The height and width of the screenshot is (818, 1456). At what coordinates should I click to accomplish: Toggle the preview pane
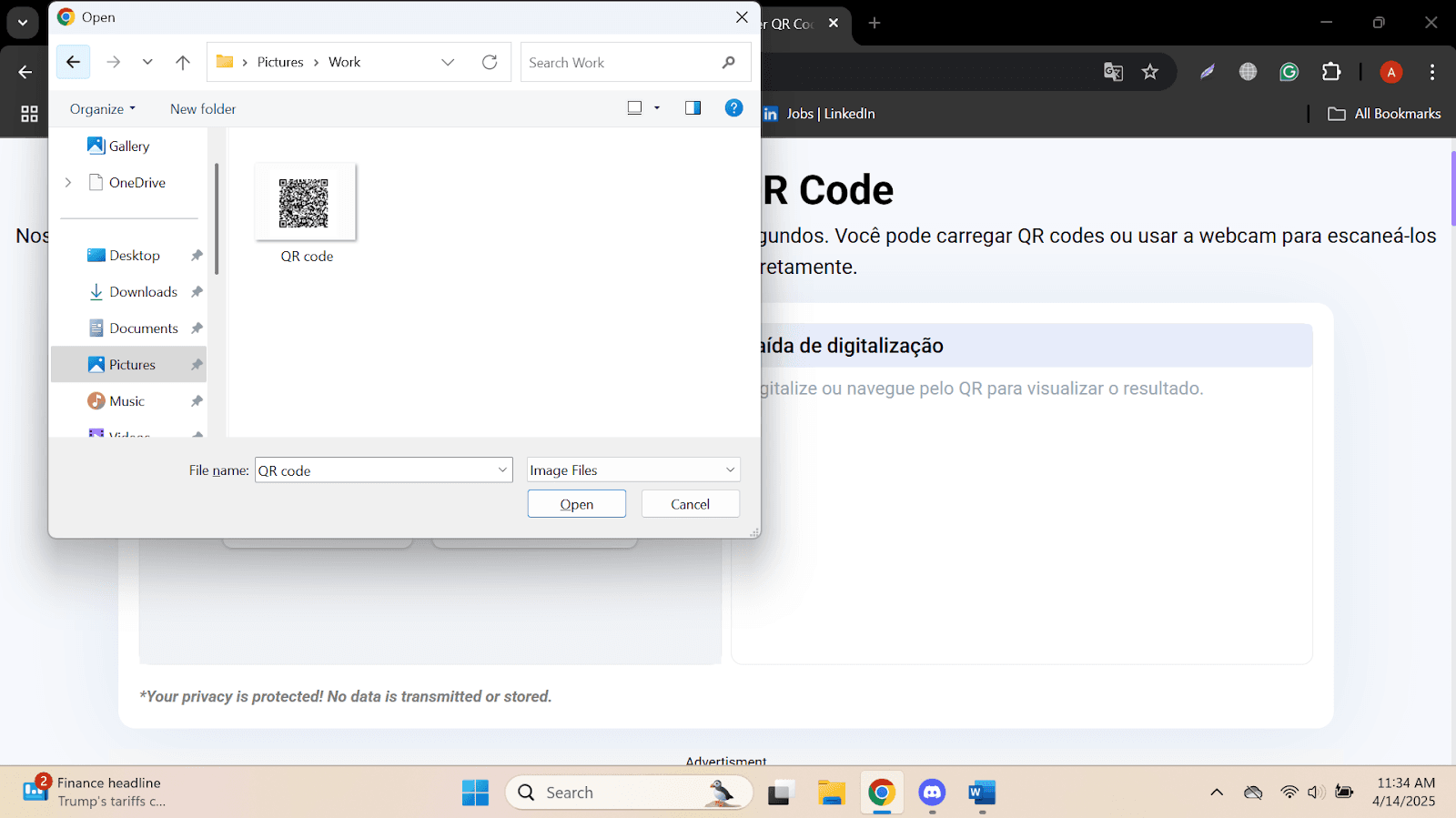[693, 108]
